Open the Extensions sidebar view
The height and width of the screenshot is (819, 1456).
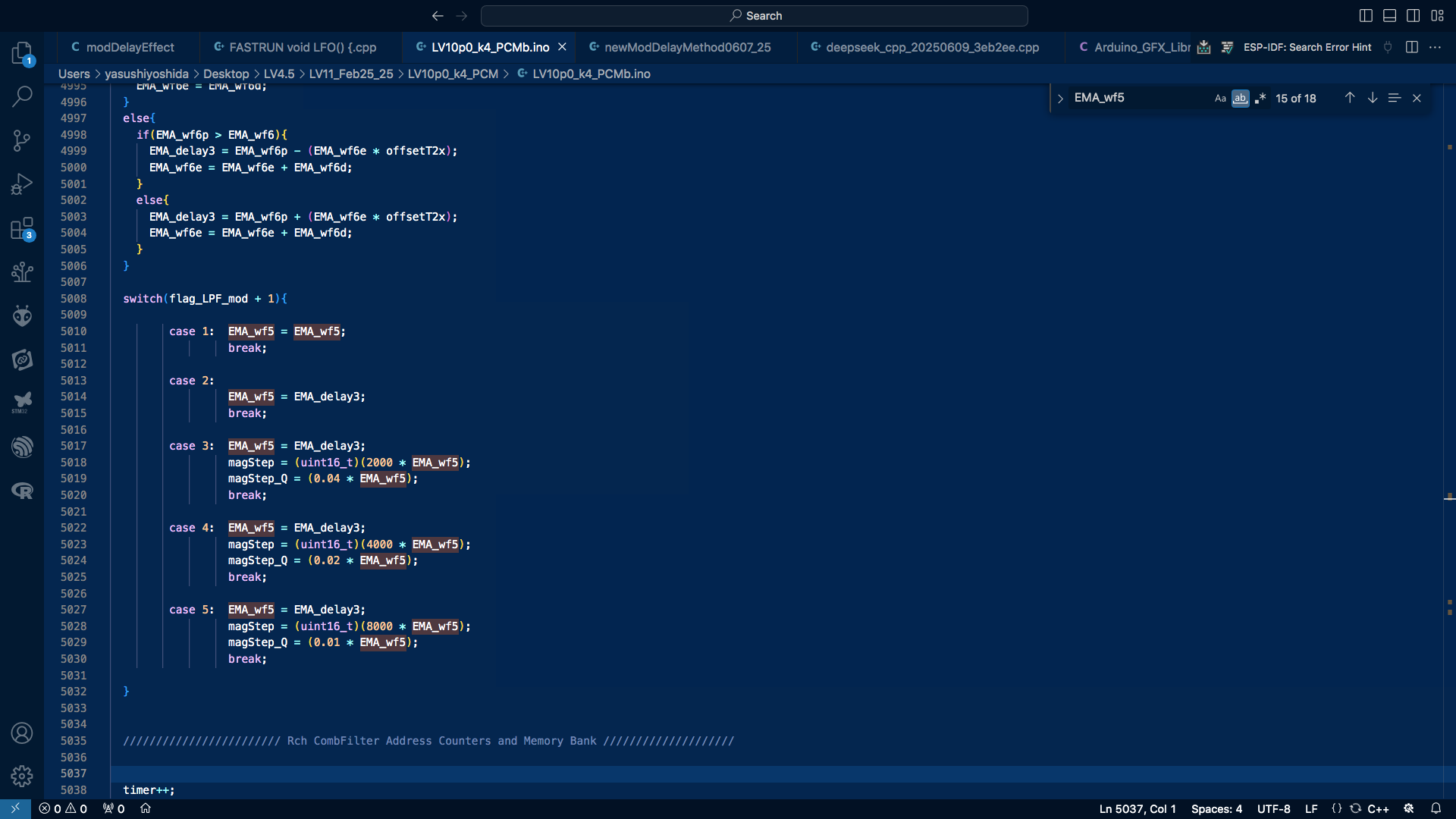pos(22,228)
